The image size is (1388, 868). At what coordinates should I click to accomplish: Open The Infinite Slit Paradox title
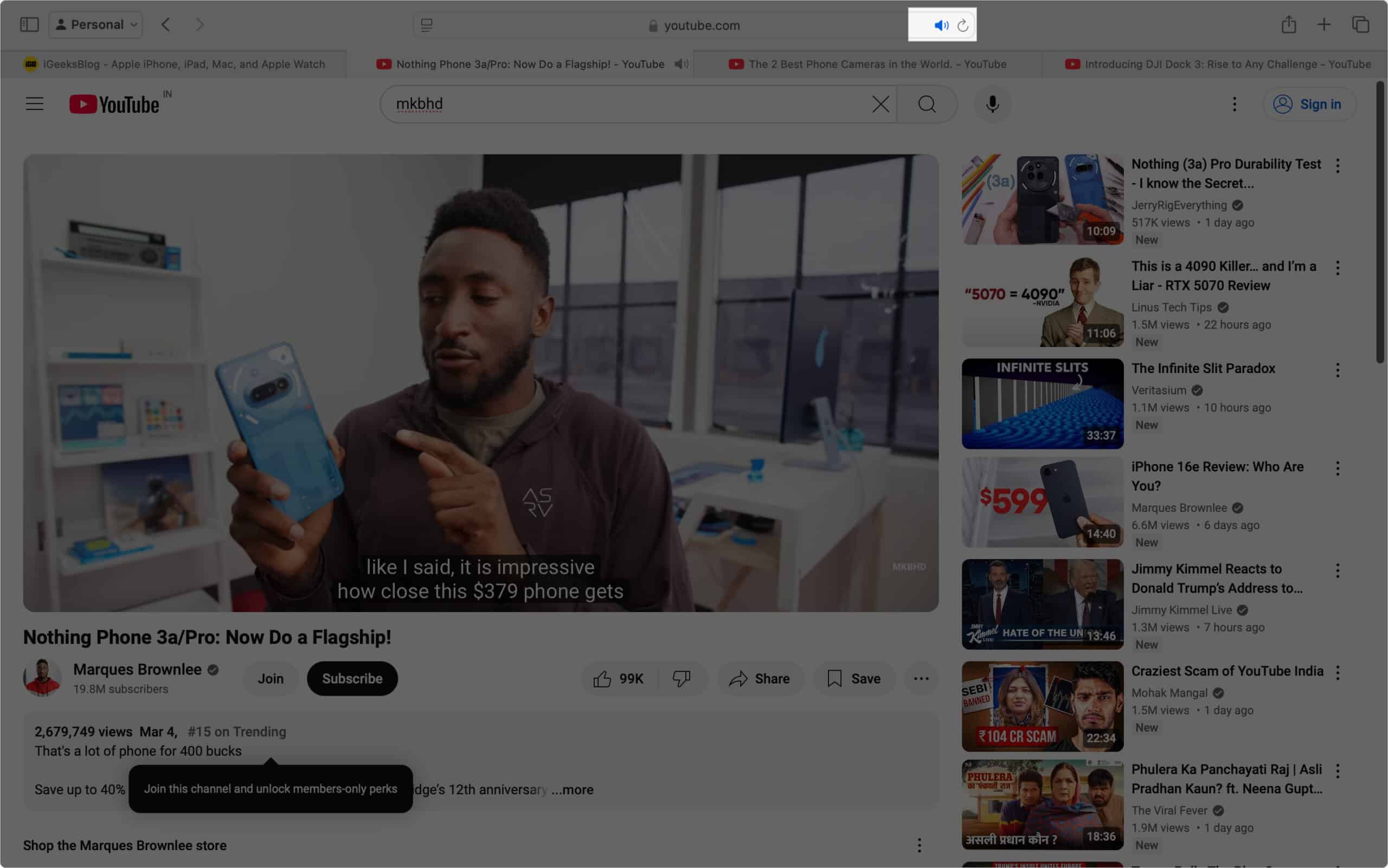point(1203,368)
